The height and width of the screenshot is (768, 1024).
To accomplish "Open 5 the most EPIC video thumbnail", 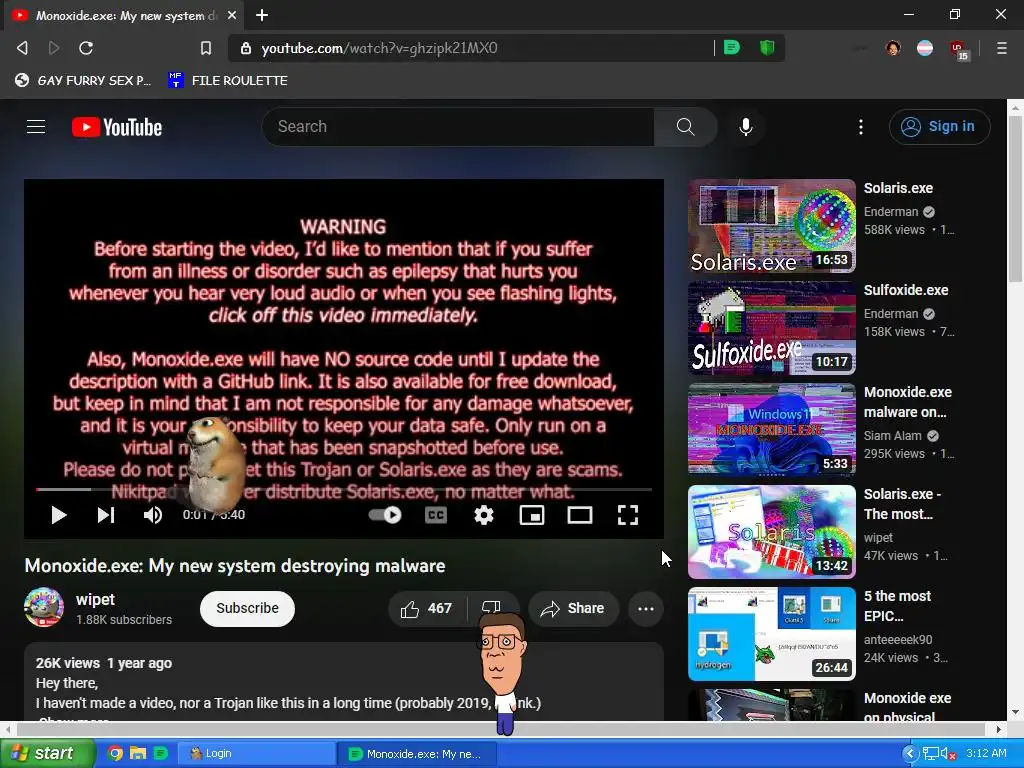I will coord(771,633).
